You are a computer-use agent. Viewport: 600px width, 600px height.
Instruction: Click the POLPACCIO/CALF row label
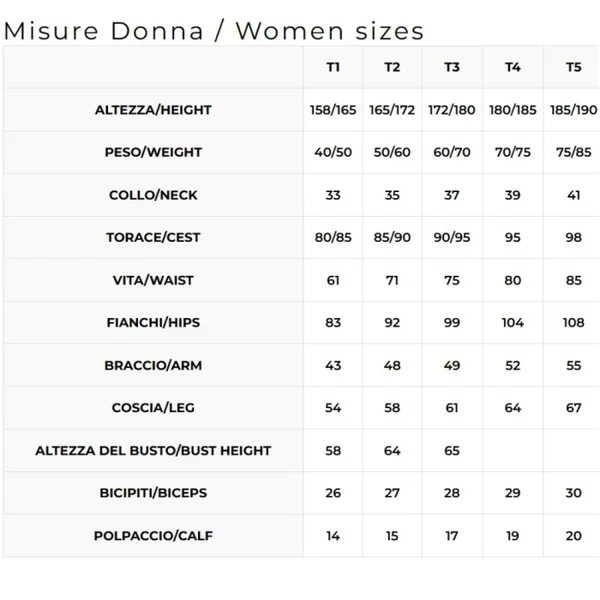154,536
